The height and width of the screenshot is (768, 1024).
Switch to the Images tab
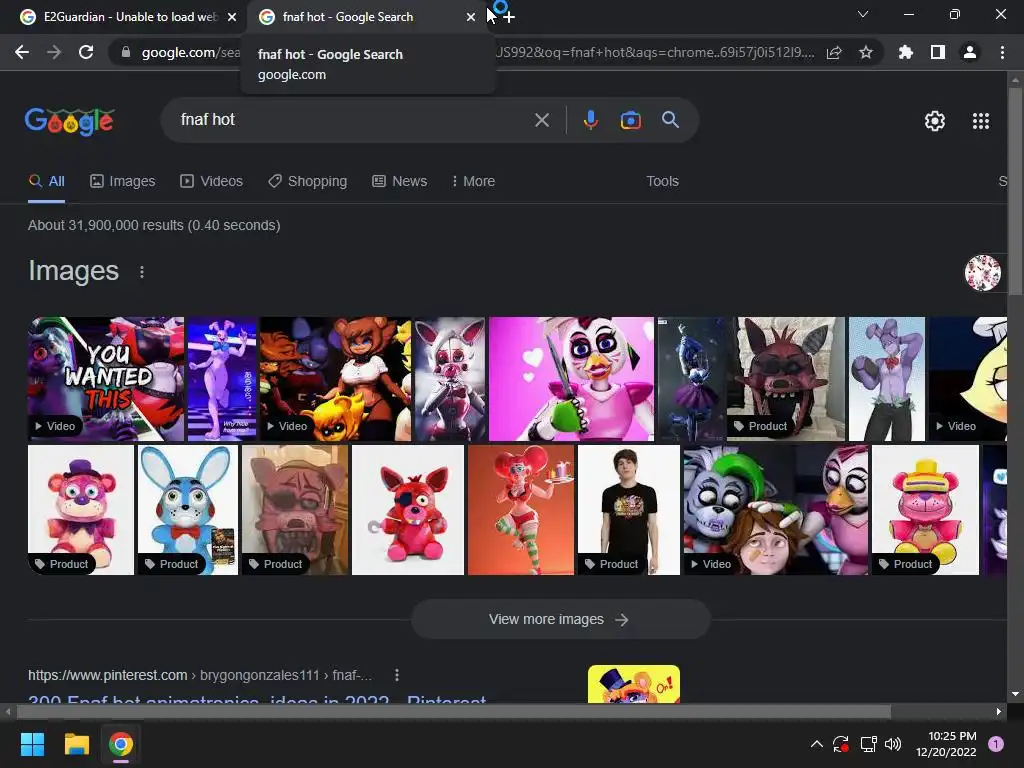(123, 182)
